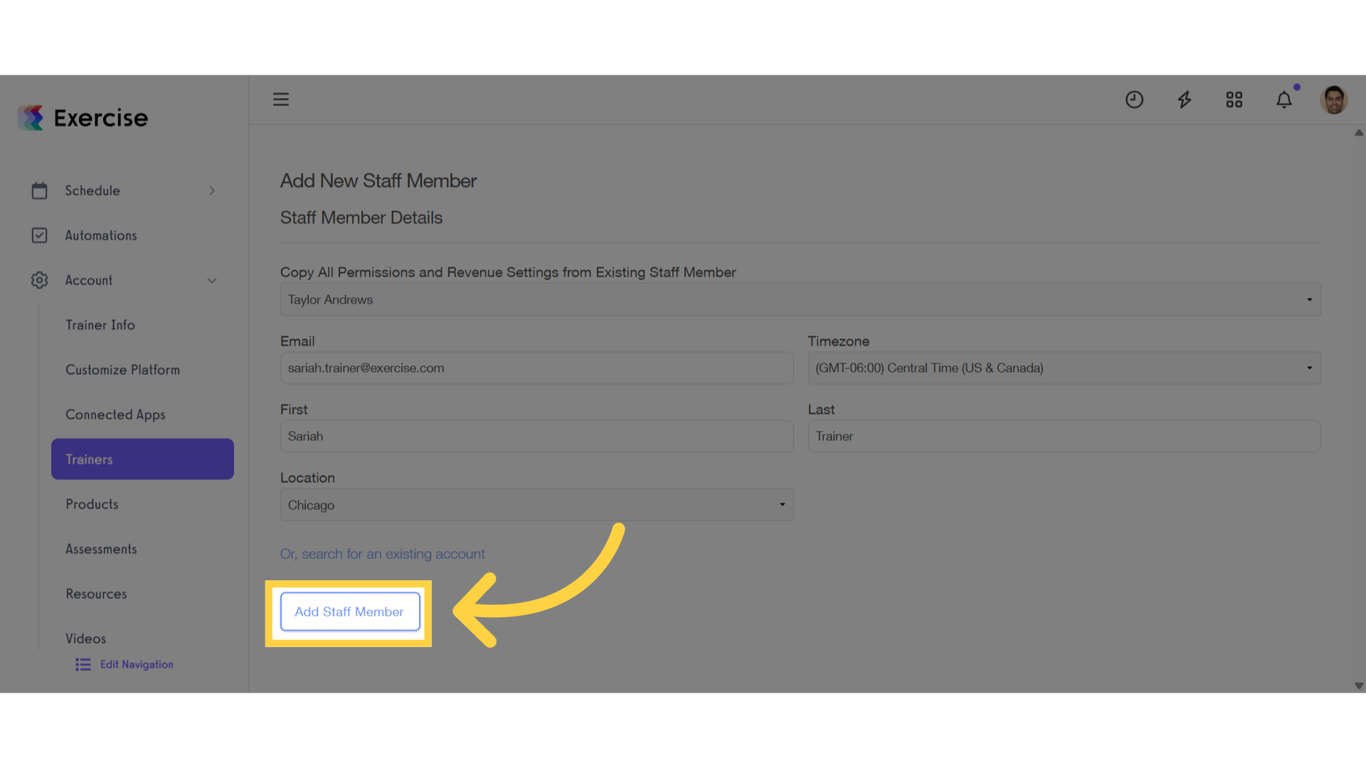Collapse the Account section chevron
The width and height of the screenshot is (1366, 768).
pos(211,280)
